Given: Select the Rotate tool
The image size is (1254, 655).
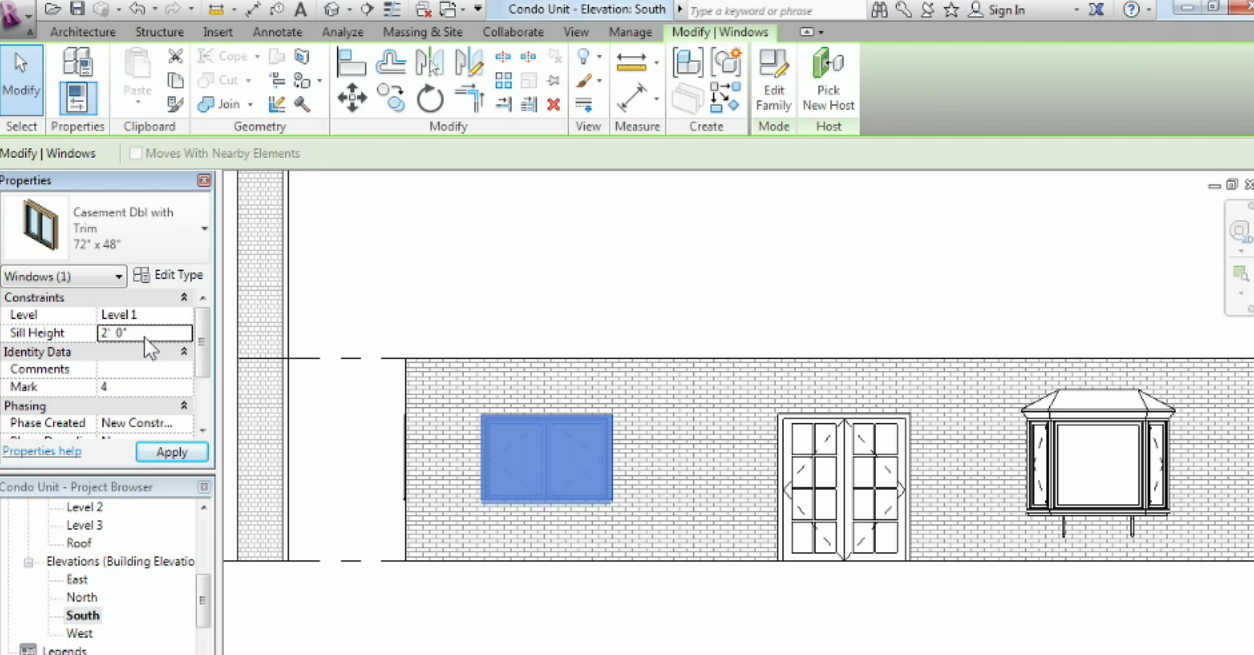Looking at the screenshot, I should [430, 98].
